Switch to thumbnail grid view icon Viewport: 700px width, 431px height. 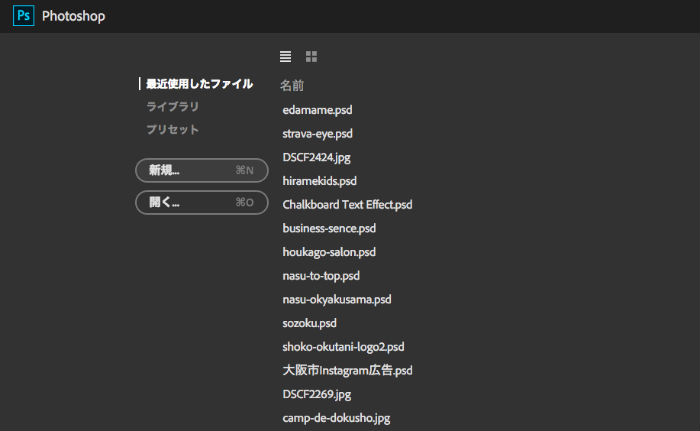(x=311, y=56)
